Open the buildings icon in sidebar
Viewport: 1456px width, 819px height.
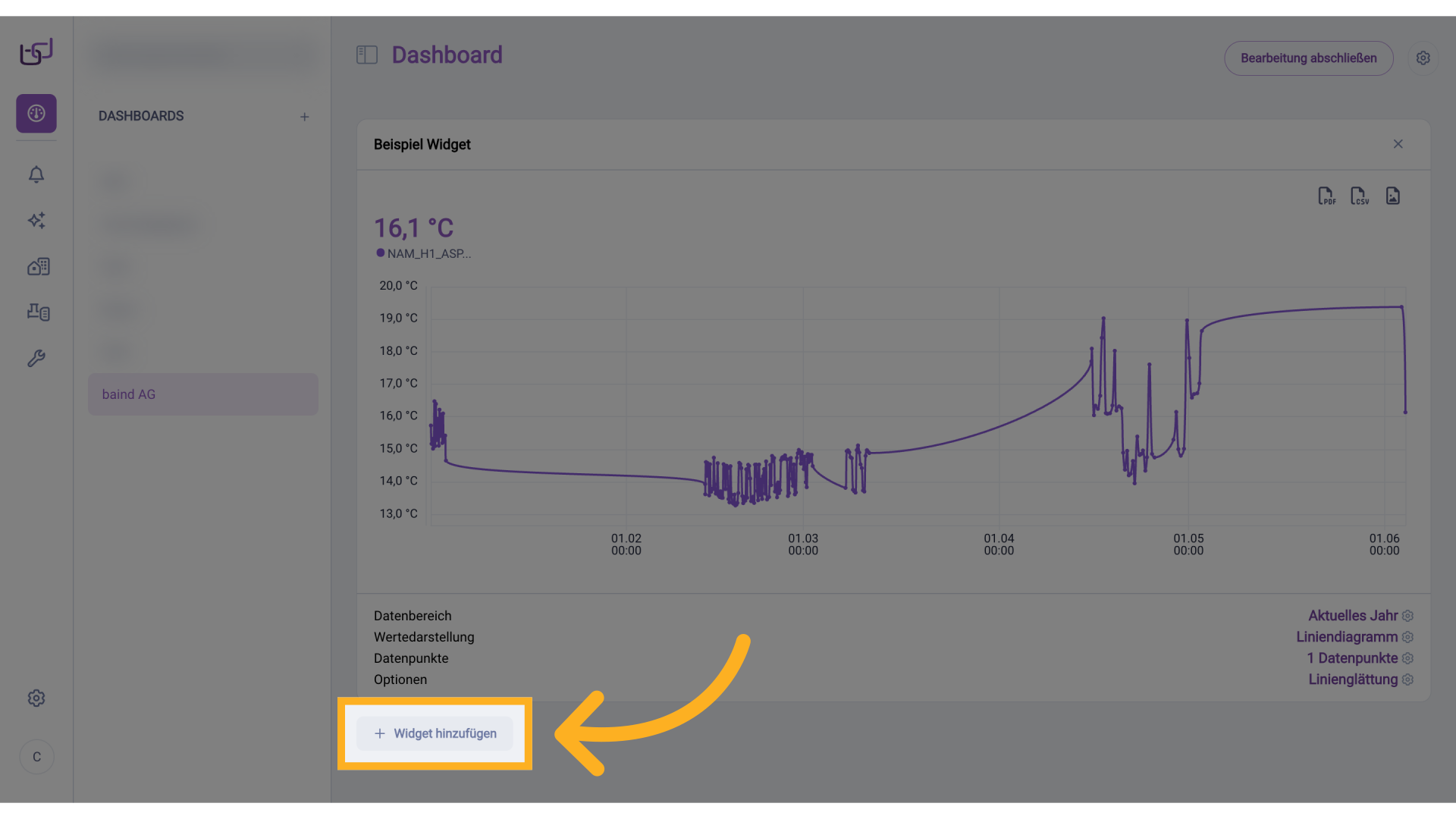[38, 267]
